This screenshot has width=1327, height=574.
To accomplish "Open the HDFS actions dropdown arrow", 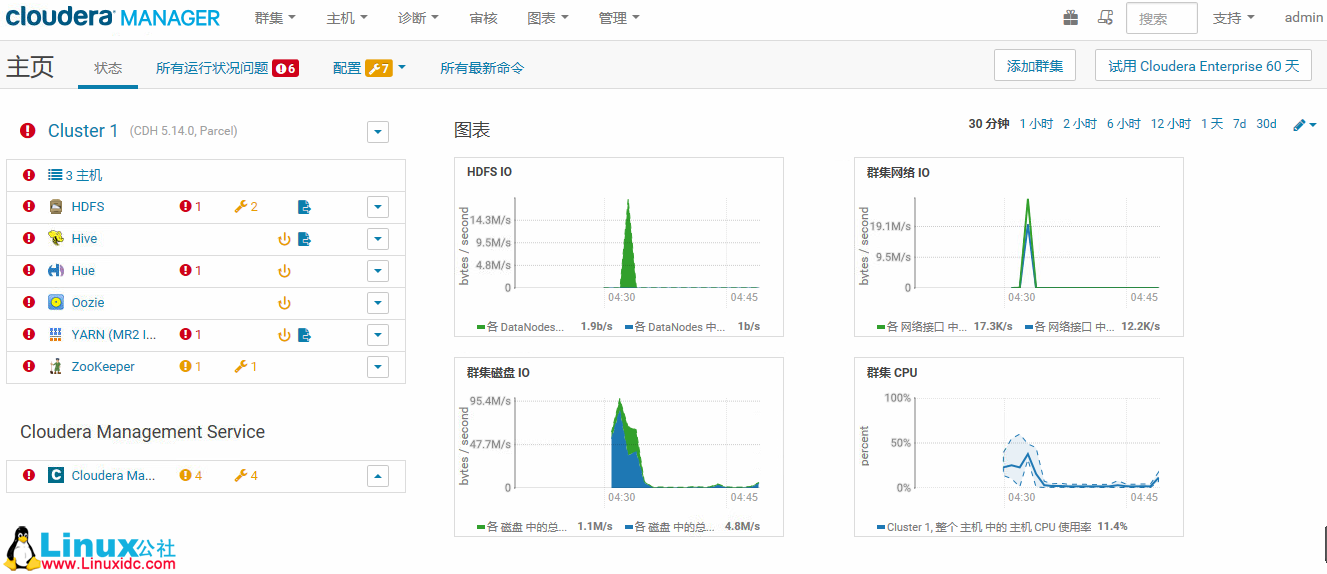I will click(x=378, y=207).
